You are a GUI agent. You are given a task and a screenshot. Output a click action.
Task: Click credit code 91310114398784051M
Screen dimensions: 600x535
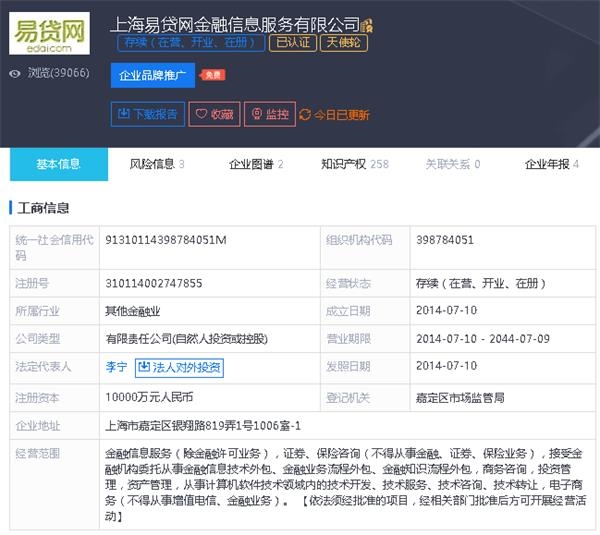pyautogui.click(x=166, y=240)
